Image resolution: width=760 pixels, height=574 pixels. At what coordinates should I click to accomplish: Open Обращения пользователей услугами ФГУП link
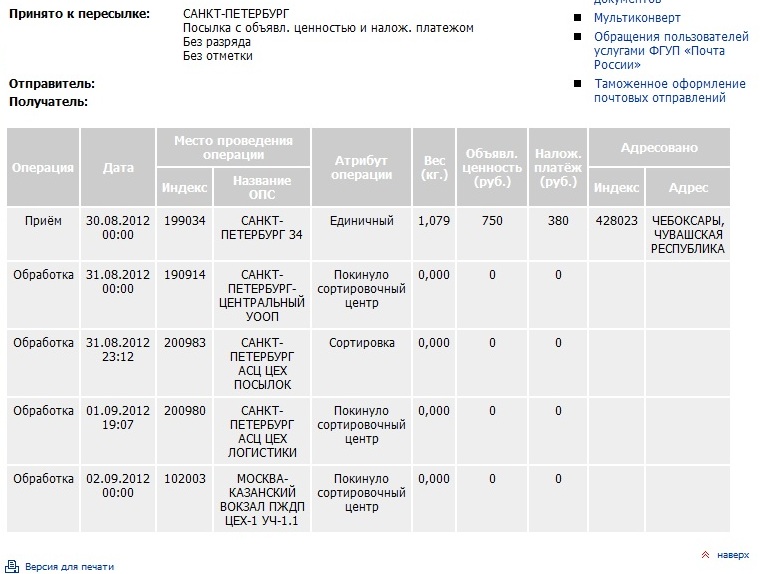(x=671, y=51)
